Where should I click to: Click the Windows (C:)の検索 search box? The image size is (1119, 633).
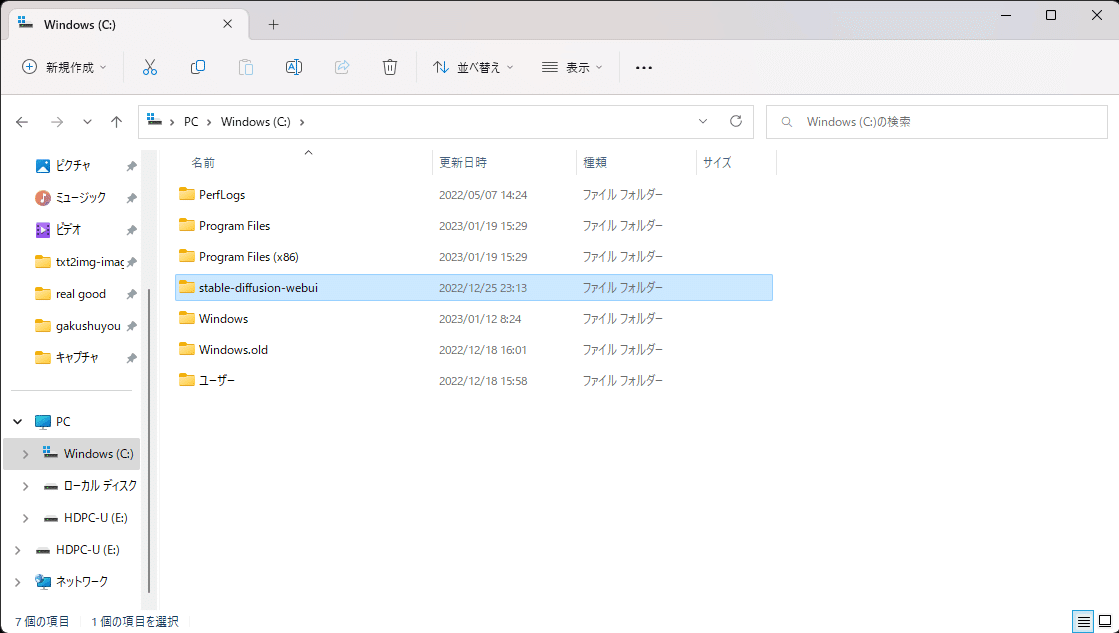[x=936, y=122]
